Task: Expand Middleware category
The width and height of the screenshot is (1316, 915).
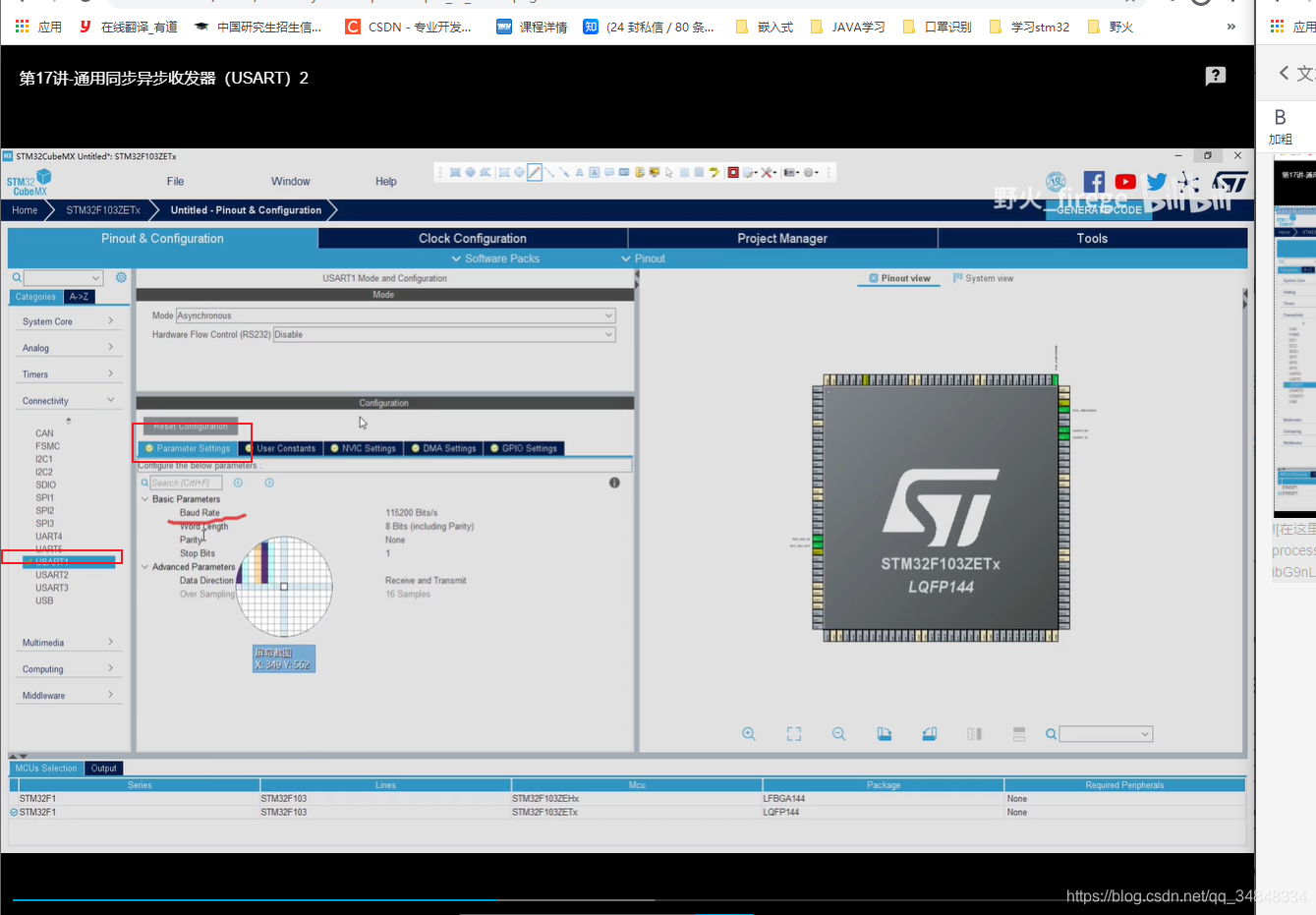Action: point(69,696)
